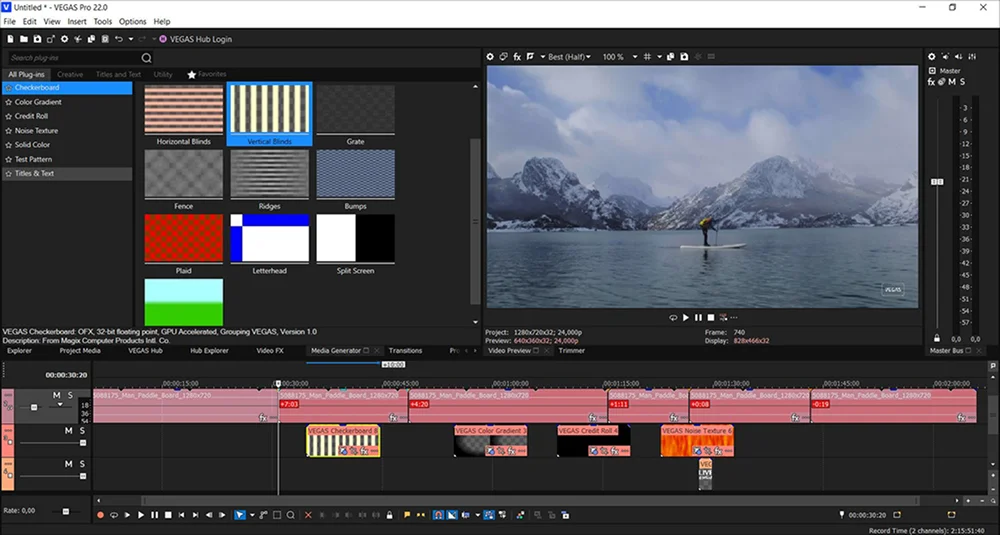Open the Undo history dropdown arrow

click(x=131, y=39)
